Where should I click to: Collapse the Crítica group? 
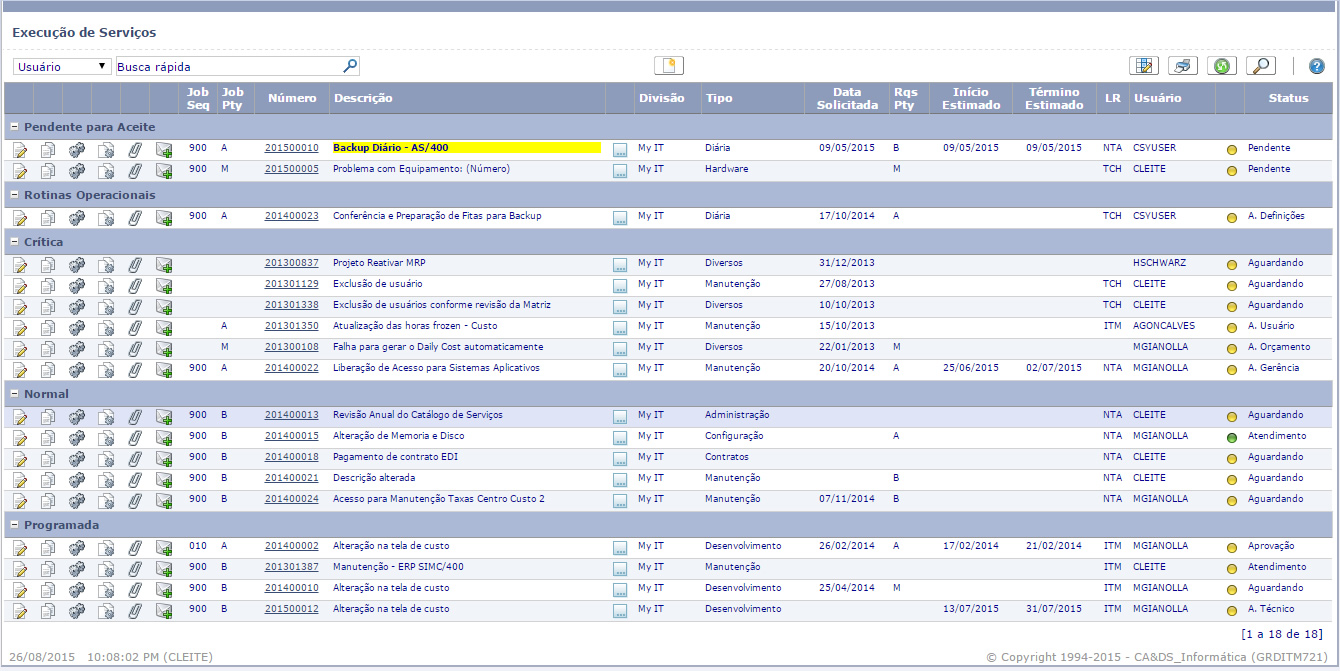pyautogui.click(x=15, y=243)
